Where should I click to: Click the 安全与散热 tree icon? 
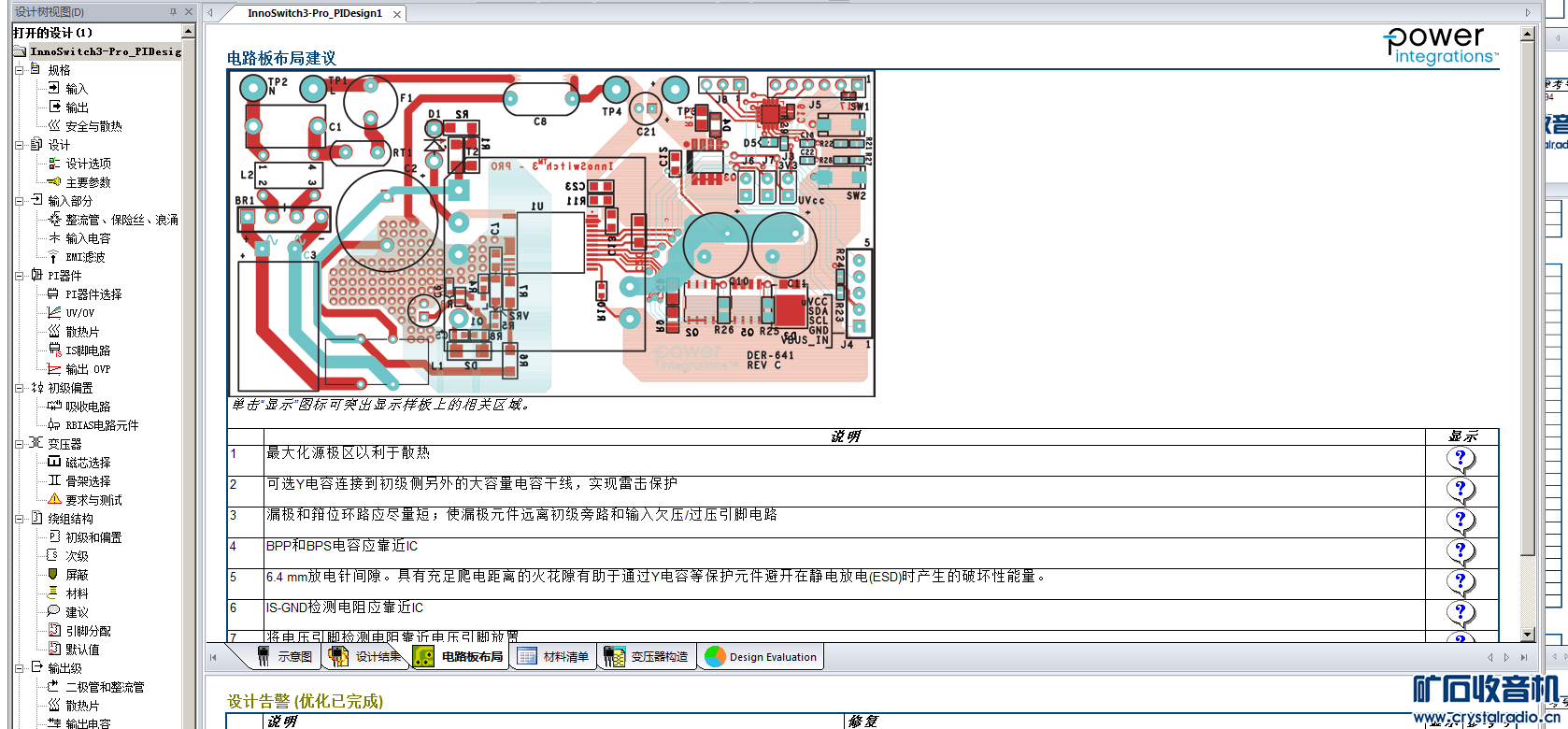(x=54, y=125)
